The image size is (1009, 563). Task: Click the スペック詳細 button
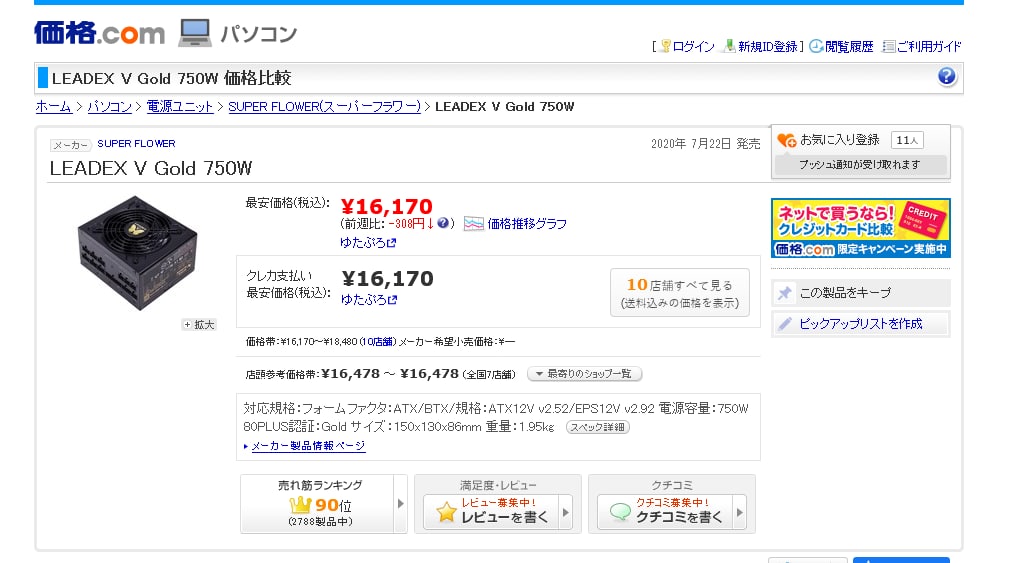(598, 427)
